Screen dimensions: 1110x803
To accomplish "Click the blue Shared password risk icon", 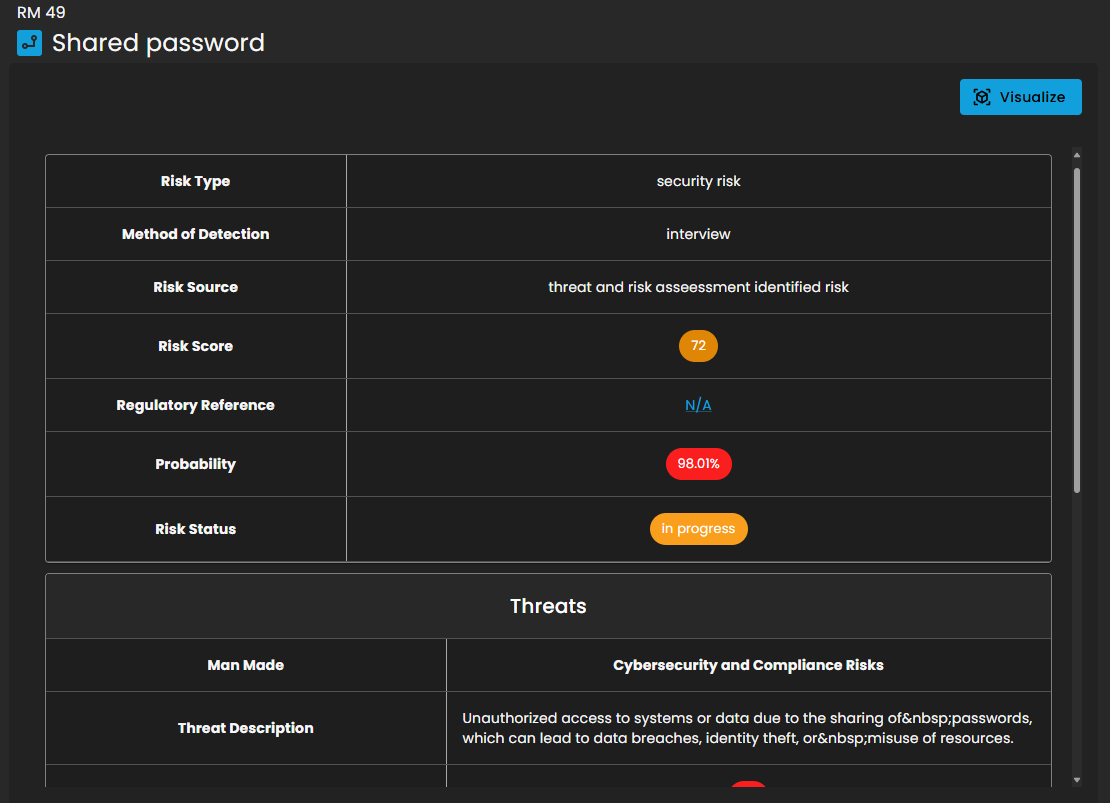I will 30,43.
